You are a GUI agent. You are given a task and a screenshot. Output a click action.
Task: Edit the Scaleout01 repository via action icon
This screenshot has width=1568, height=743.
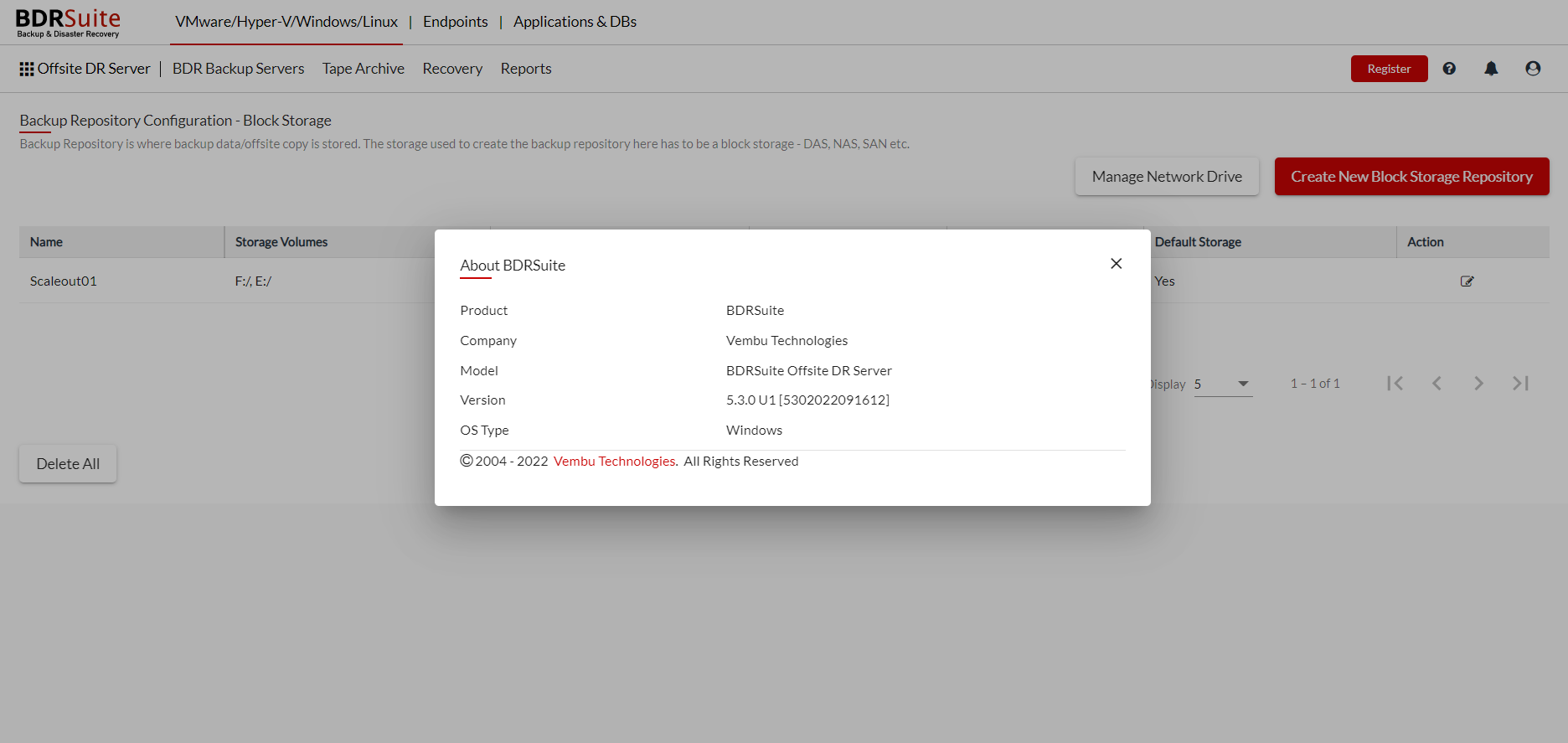[1467, 281]
